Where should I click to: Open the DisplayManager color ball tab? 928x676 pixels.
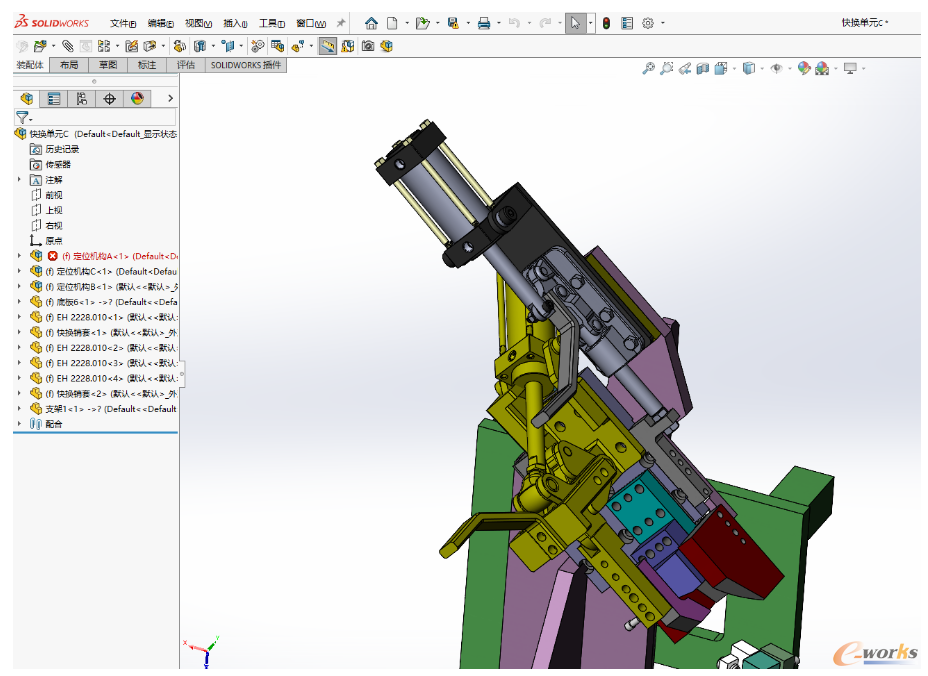[137, 98]
